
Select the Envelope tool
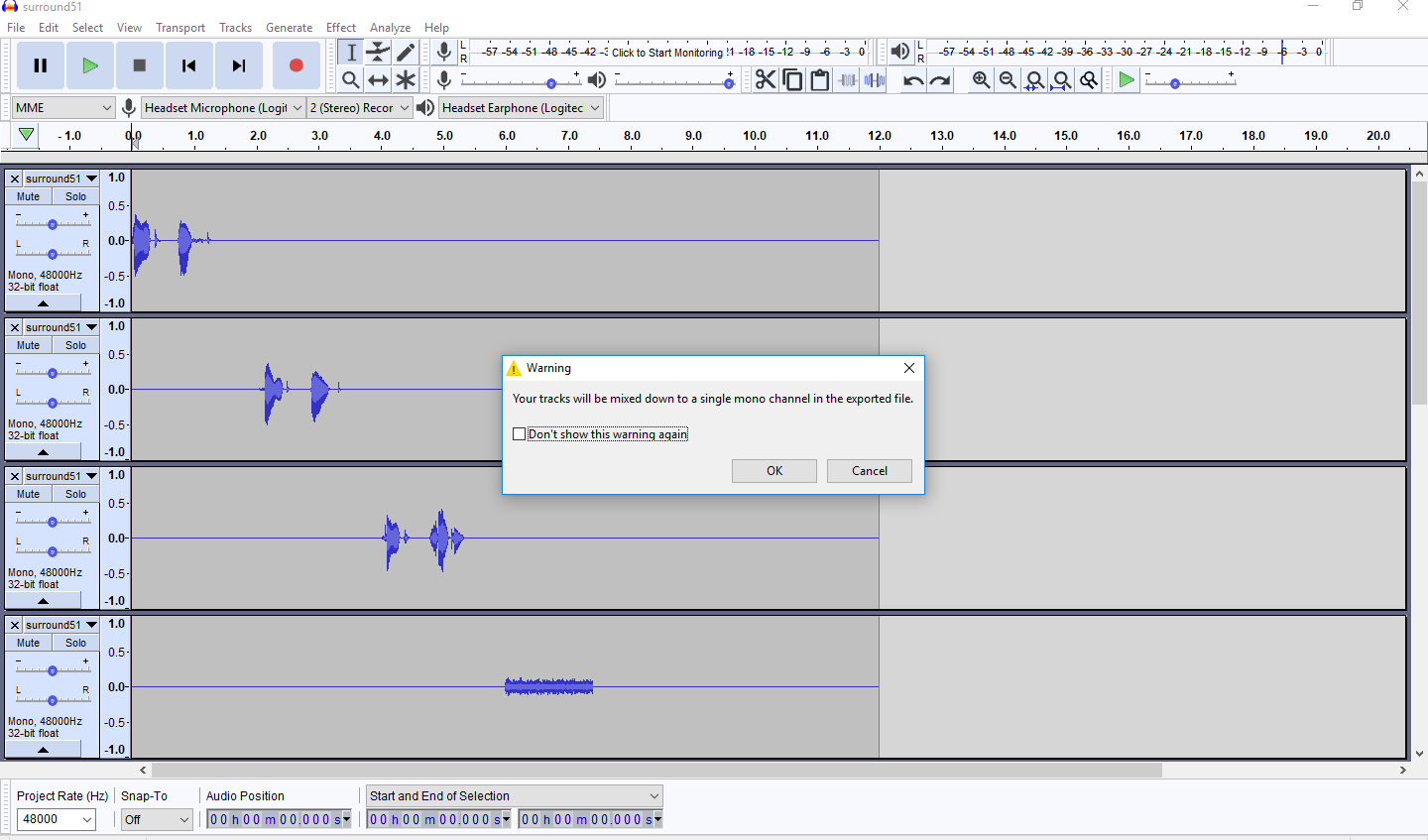click(x=378, y=52)
